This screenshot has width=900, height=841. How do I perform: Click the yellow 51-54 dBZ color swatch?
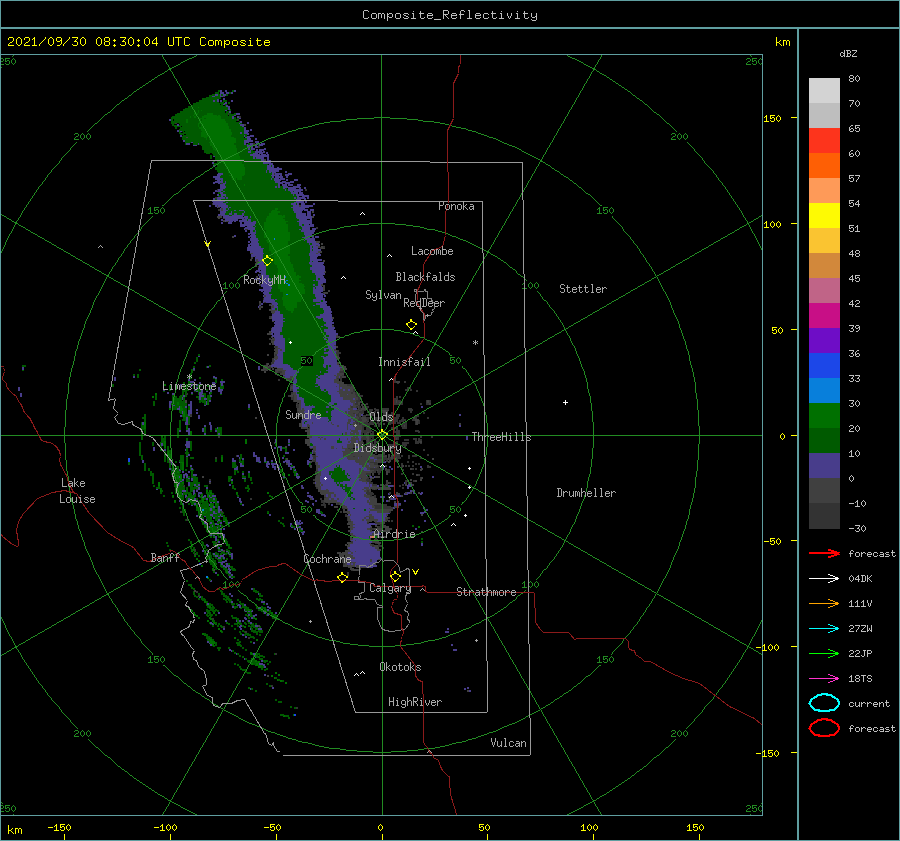pyautogui.click(x=824, y=216)
